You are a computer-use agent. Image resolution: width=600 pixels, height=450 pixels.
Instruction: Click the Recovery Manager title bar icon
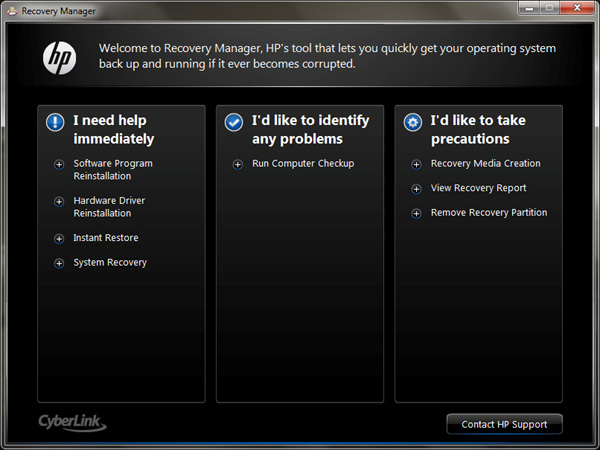12,11
